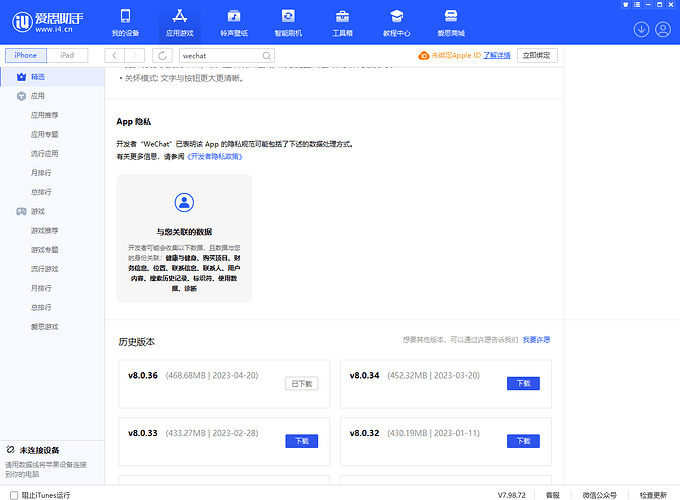Select the iPhone tab
This screenshot has height=500, width=680.
click(25, 55)
